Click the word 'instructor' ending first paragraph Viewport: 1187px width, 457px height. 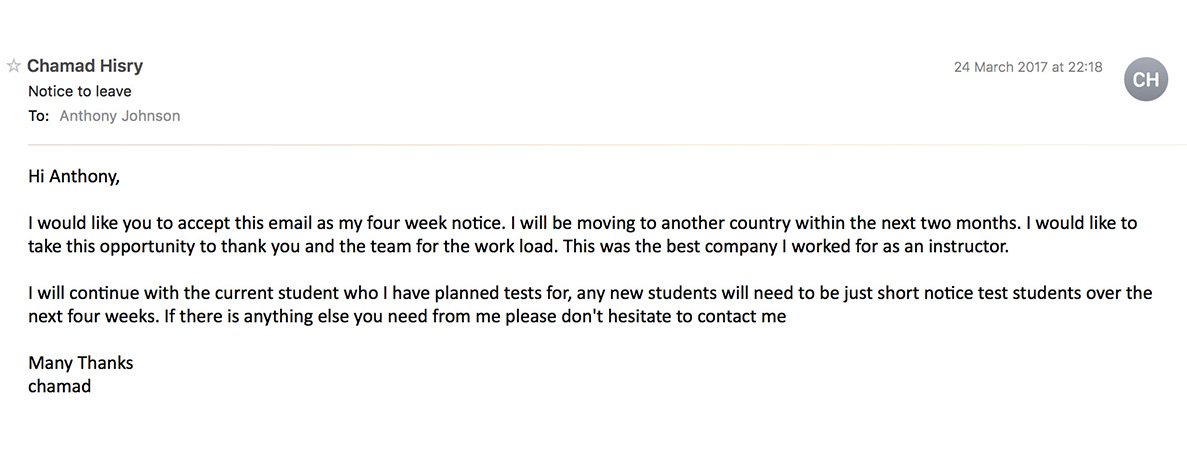973,247
